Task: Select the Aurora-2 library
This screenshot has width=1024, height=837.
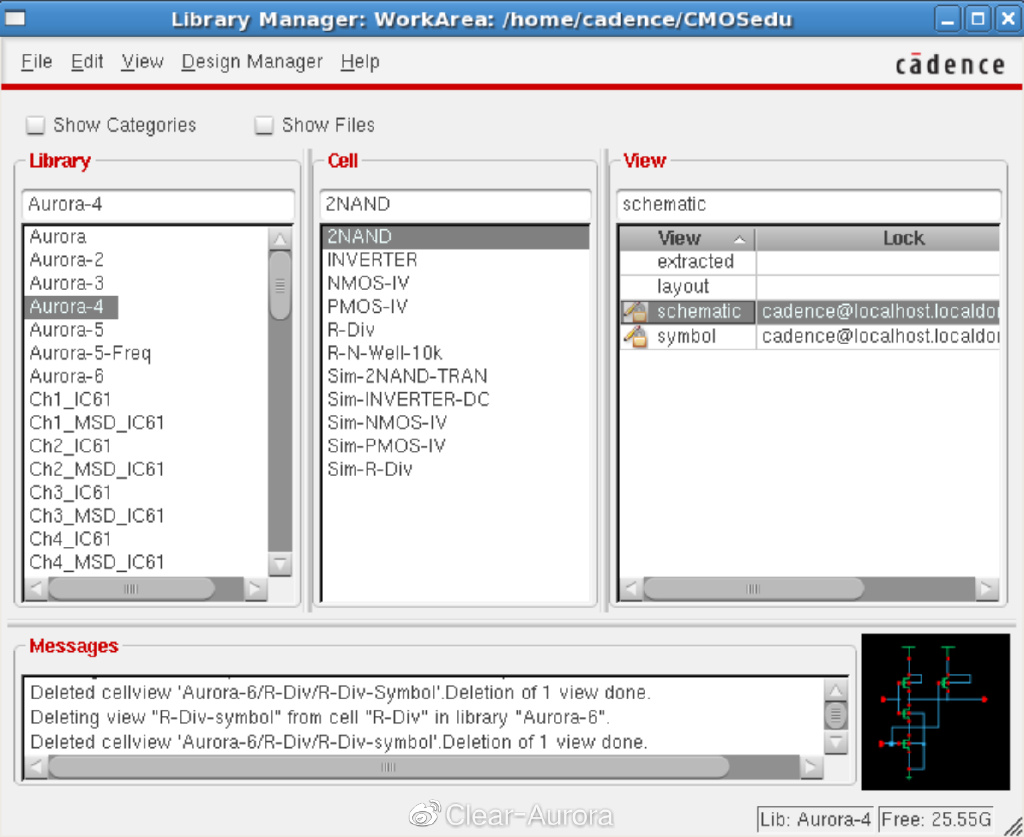Action: (x=66, y=260)
